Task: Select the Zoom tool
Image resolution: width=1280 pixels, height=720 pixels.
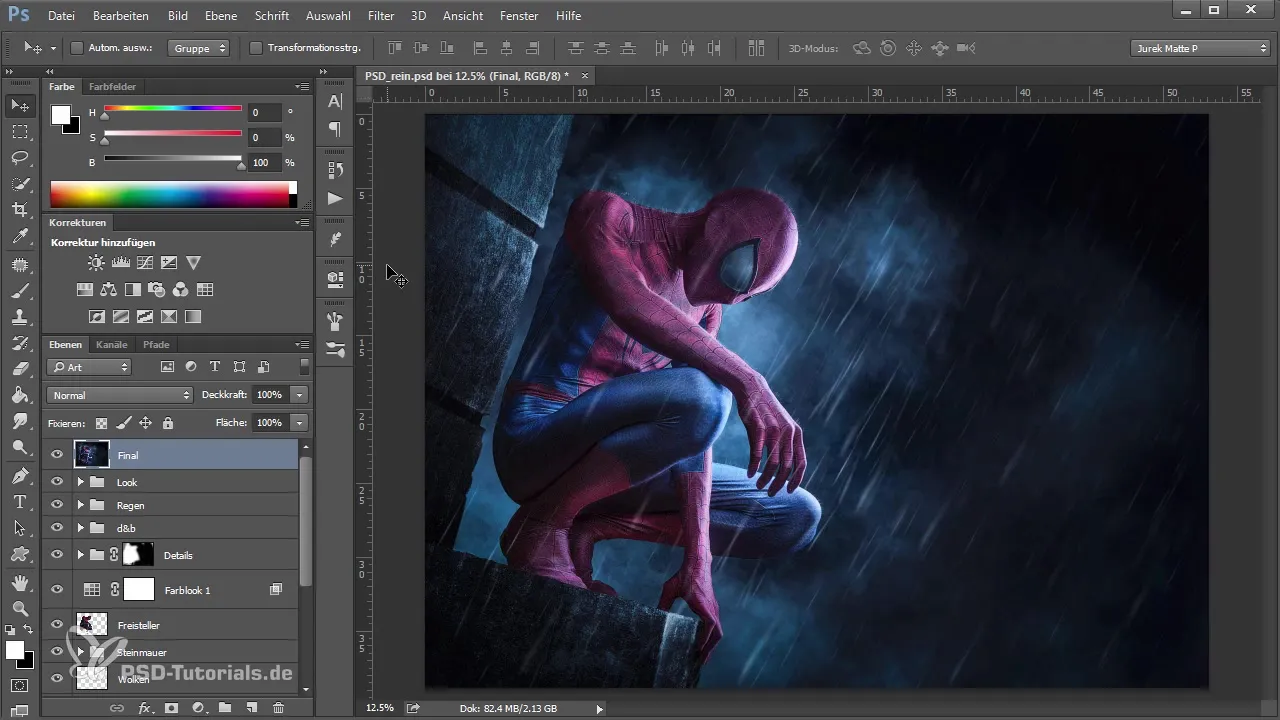Action: click(20, 607)
